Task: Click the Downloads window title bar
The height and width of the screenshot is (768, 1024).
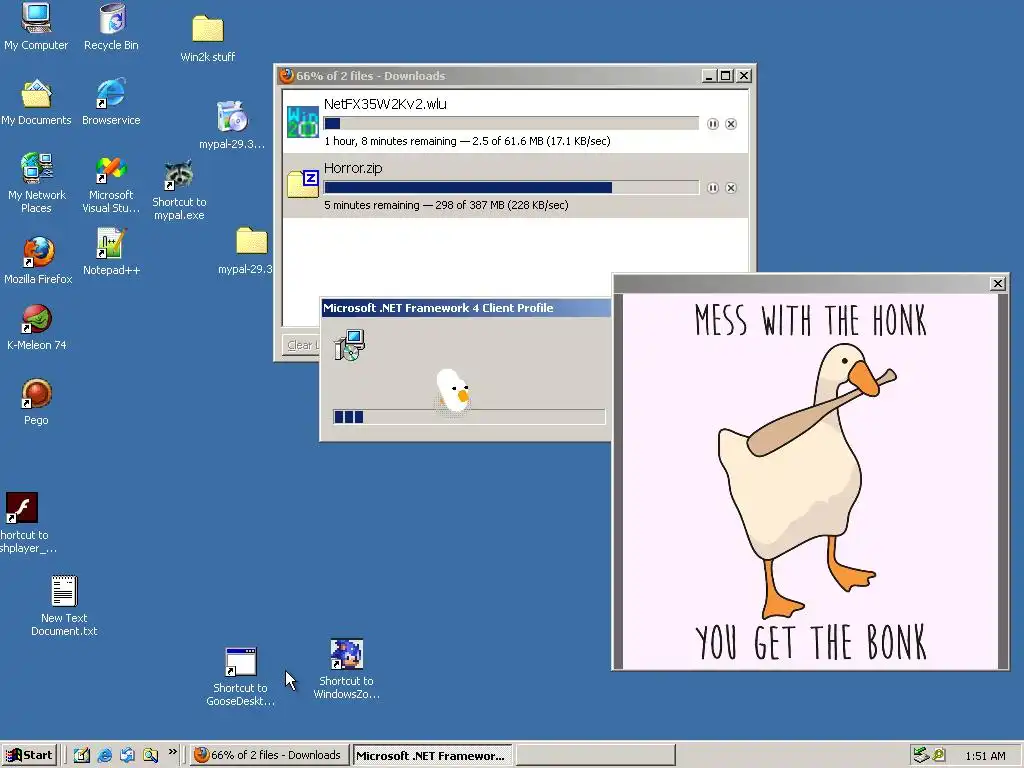Action: (x=490, y=76)
